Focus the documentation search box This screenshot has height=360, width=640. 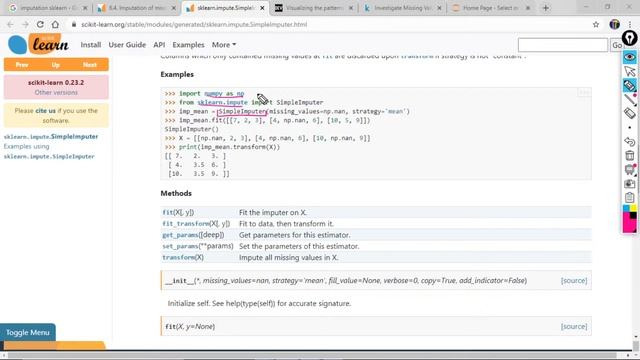pos(563,45)
